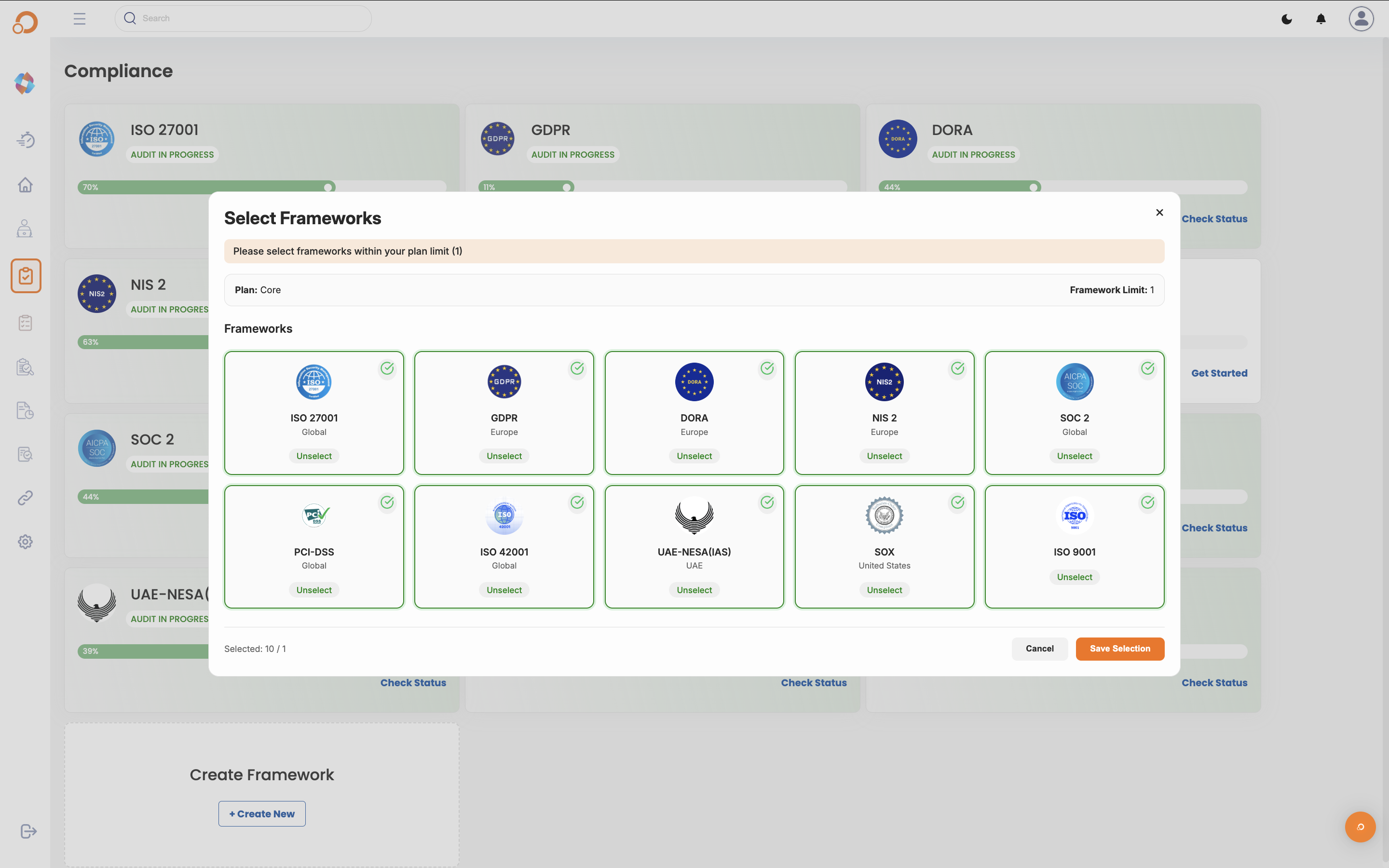Click the link chain icon in sidebar
This screenshot has width=1389, height=868.
(x=25, y=498)
